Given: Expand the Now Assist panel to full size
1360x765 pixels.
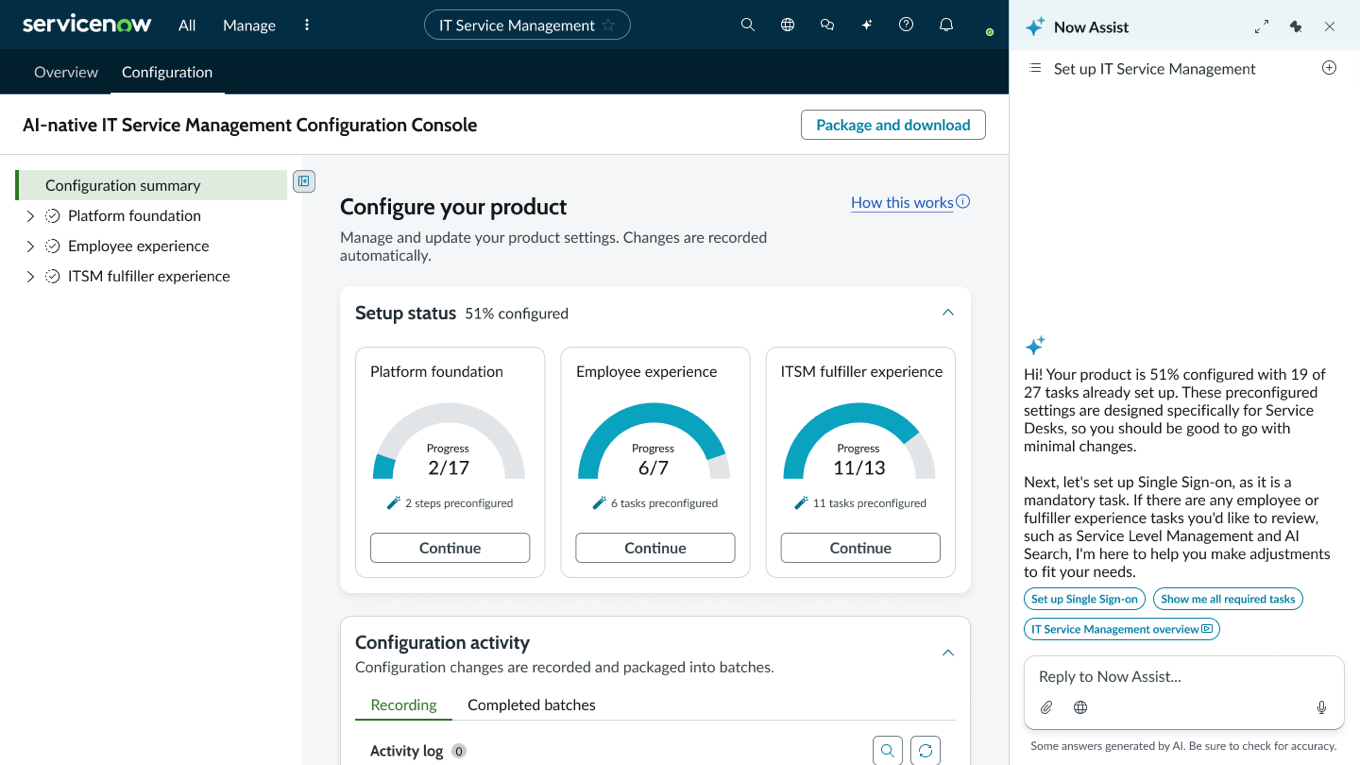Looking at the screenshot, I should (x=1262, y=27).
